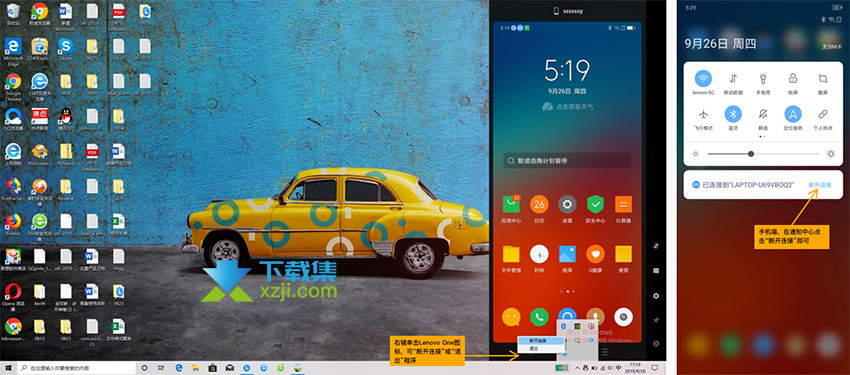Open the Settings gear app on phone screen
This screenshot has height=375, width=850.
coord(567,205)
